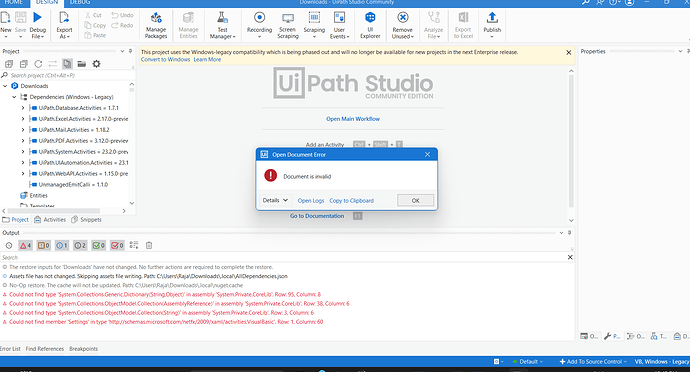Open the DEBUG ribbon tab
This screenshot has width=690, height=372.
80,3
